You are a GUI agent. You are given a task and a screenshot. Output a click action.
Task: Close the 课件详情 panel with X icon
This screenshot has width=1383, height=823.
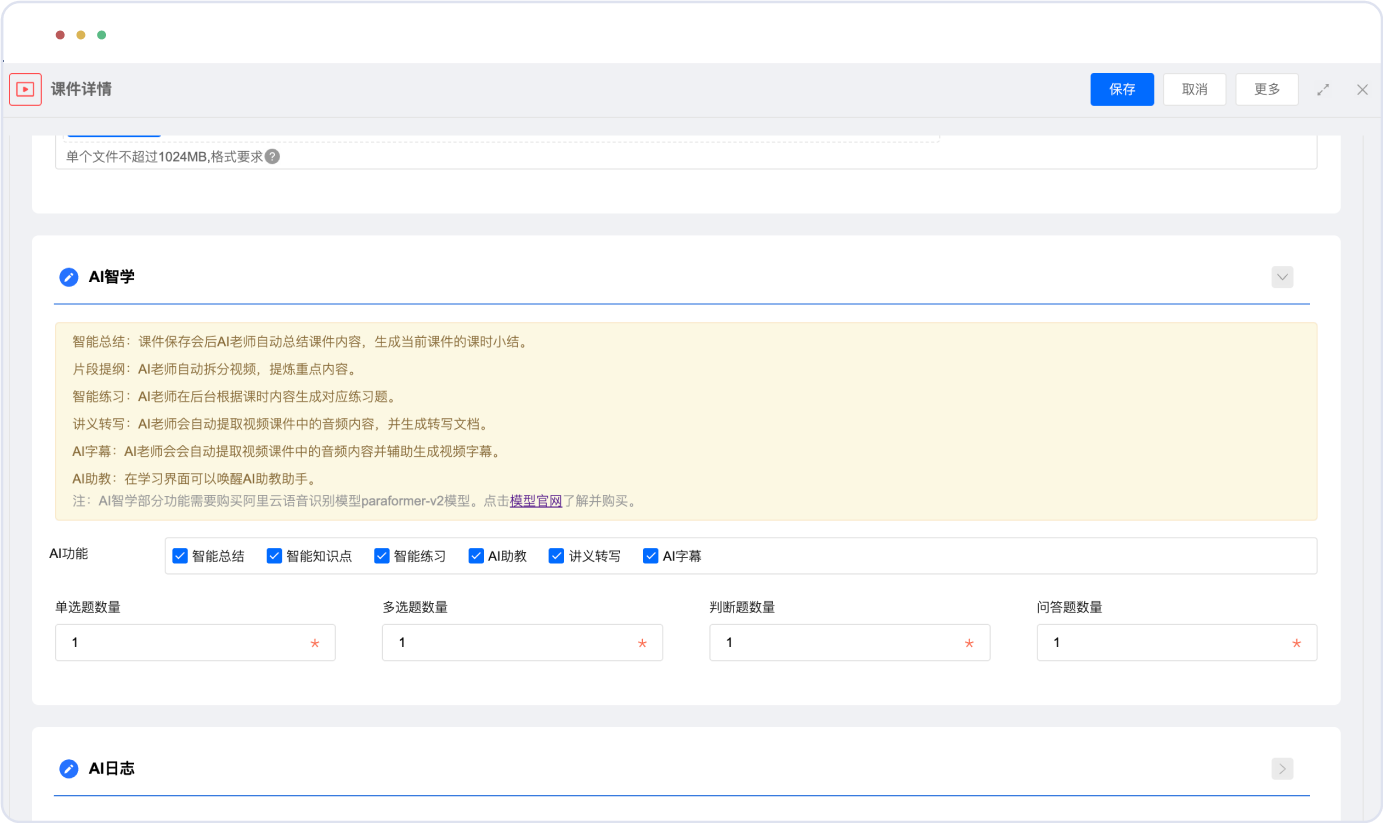pos(1362,89)
